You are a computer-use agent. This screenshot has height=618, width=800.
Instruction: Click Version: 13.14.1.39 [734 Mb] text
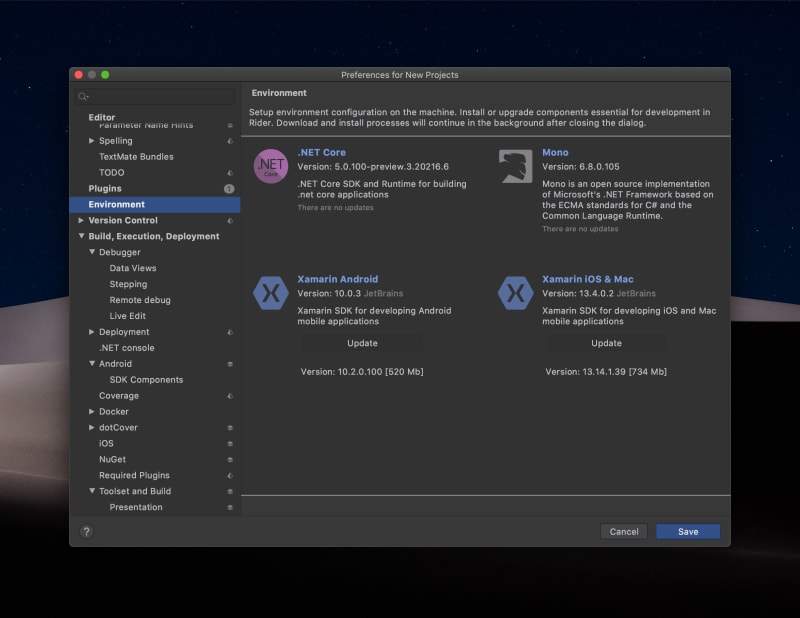click(x=606, y=372)
